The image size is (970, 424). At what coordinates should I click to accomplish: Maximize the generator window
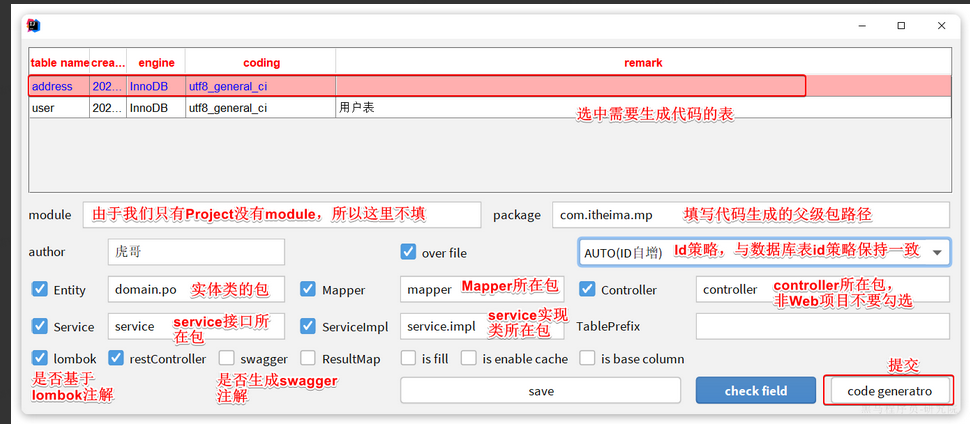click(901, 26)
